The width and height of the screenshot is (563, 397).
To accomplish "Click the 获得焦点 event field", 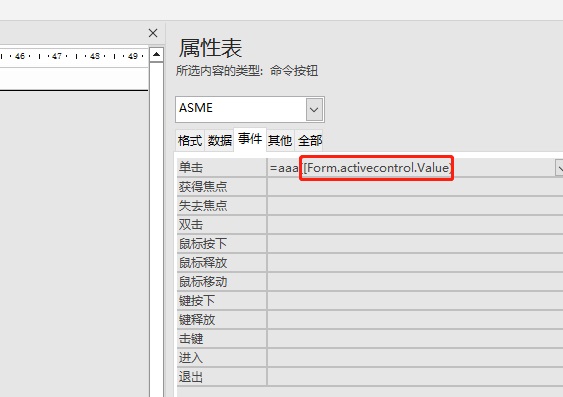I will point(415,187).
